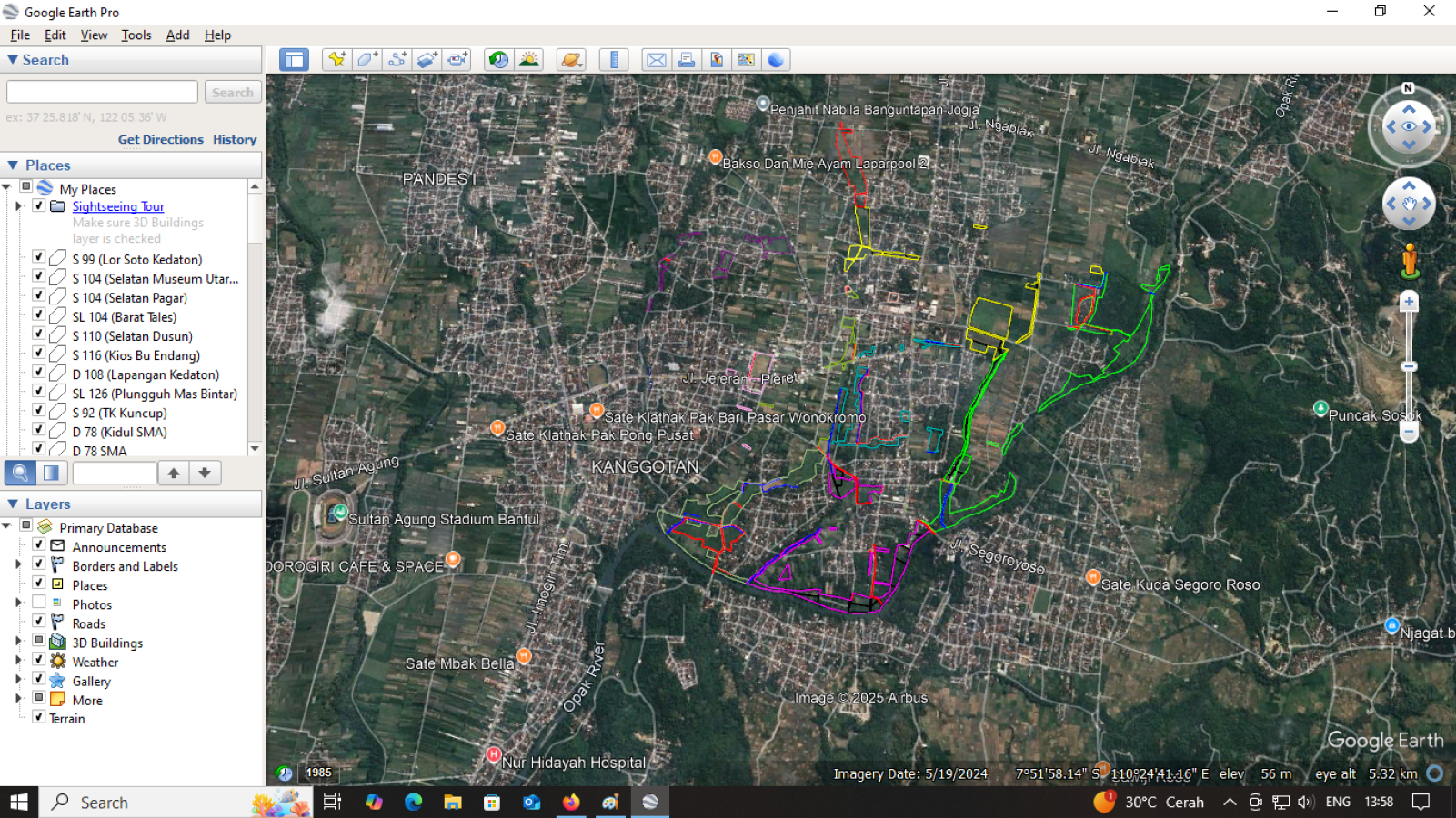The height and width of the screenshot is (818, 1456).
Task: Open search History link
Action: 235,140
